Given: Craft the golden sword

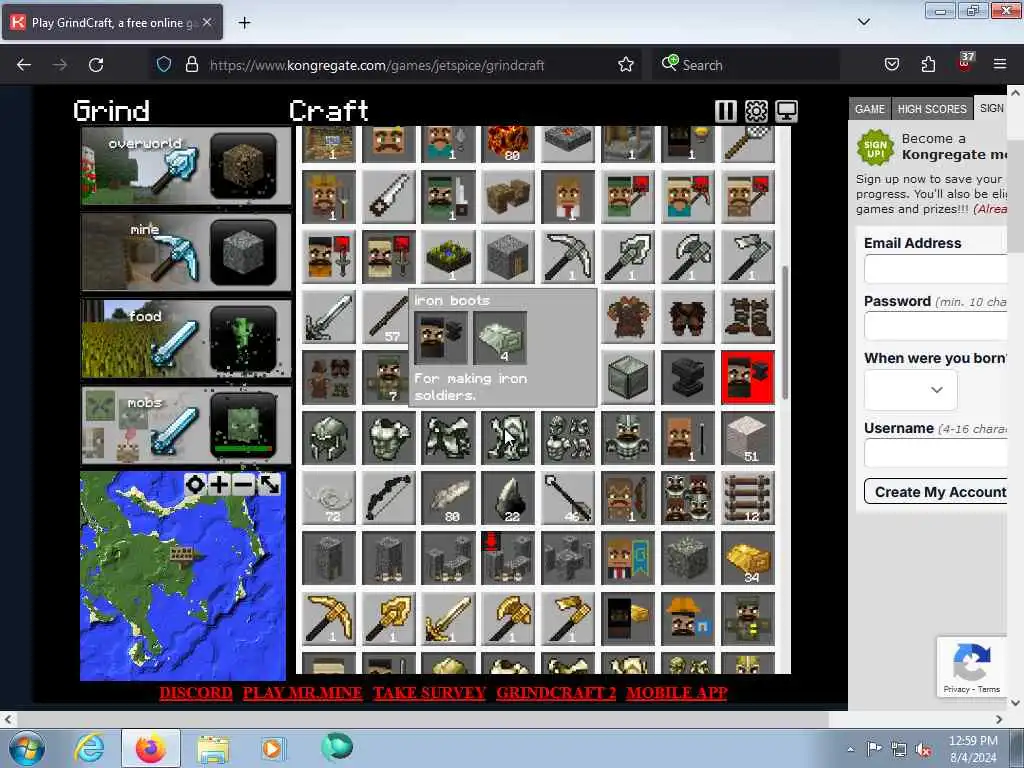Looking at the screenshot, I should point(448,618).
